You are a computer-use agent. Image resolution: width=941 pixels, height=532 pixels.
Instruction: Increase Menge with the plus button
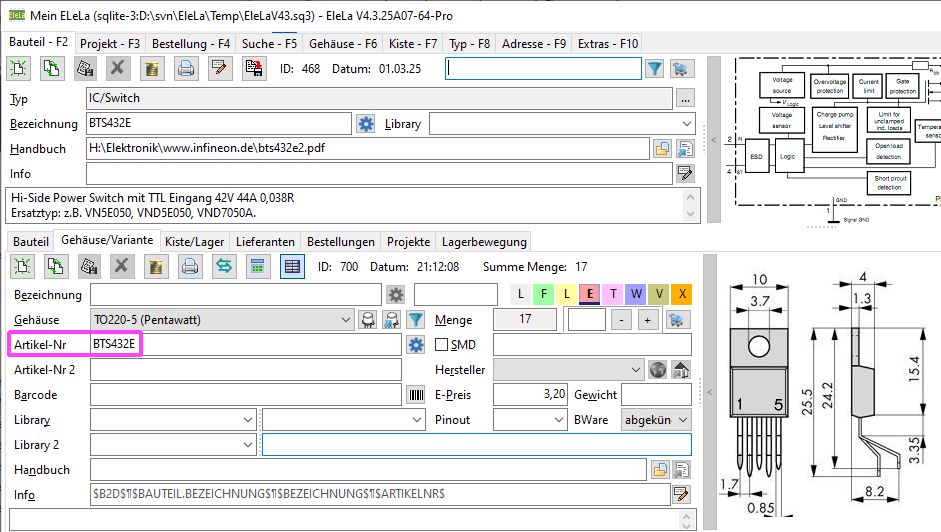648,320
